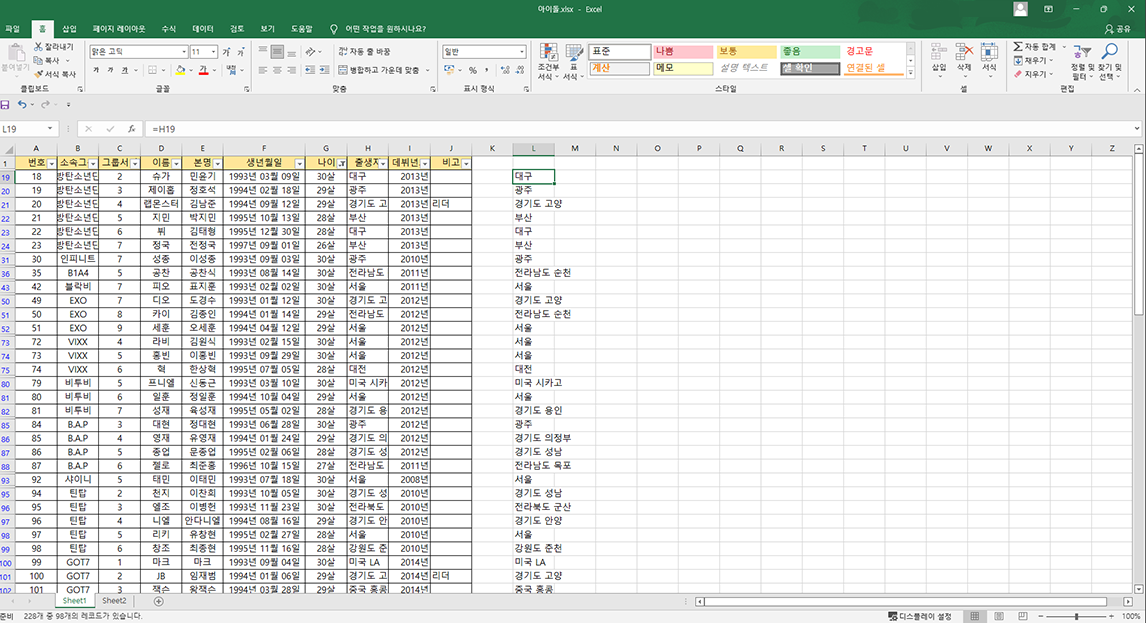The width and height of the screenshot is (1146, 623).
Task: Click the 채우기 (Fill) button
Action: point(1031,60)
